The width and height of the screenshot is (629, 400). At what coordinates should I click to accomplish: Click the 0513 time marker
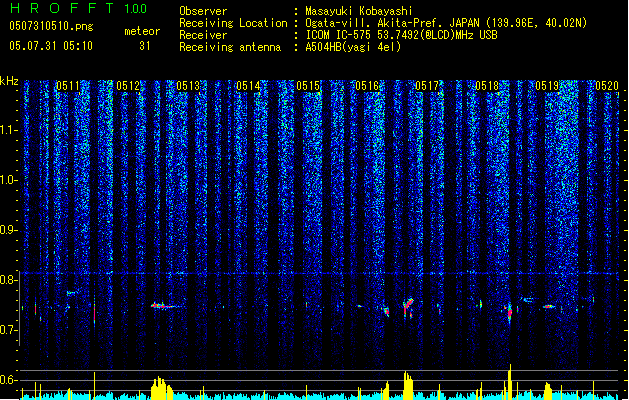pos(188,86)
